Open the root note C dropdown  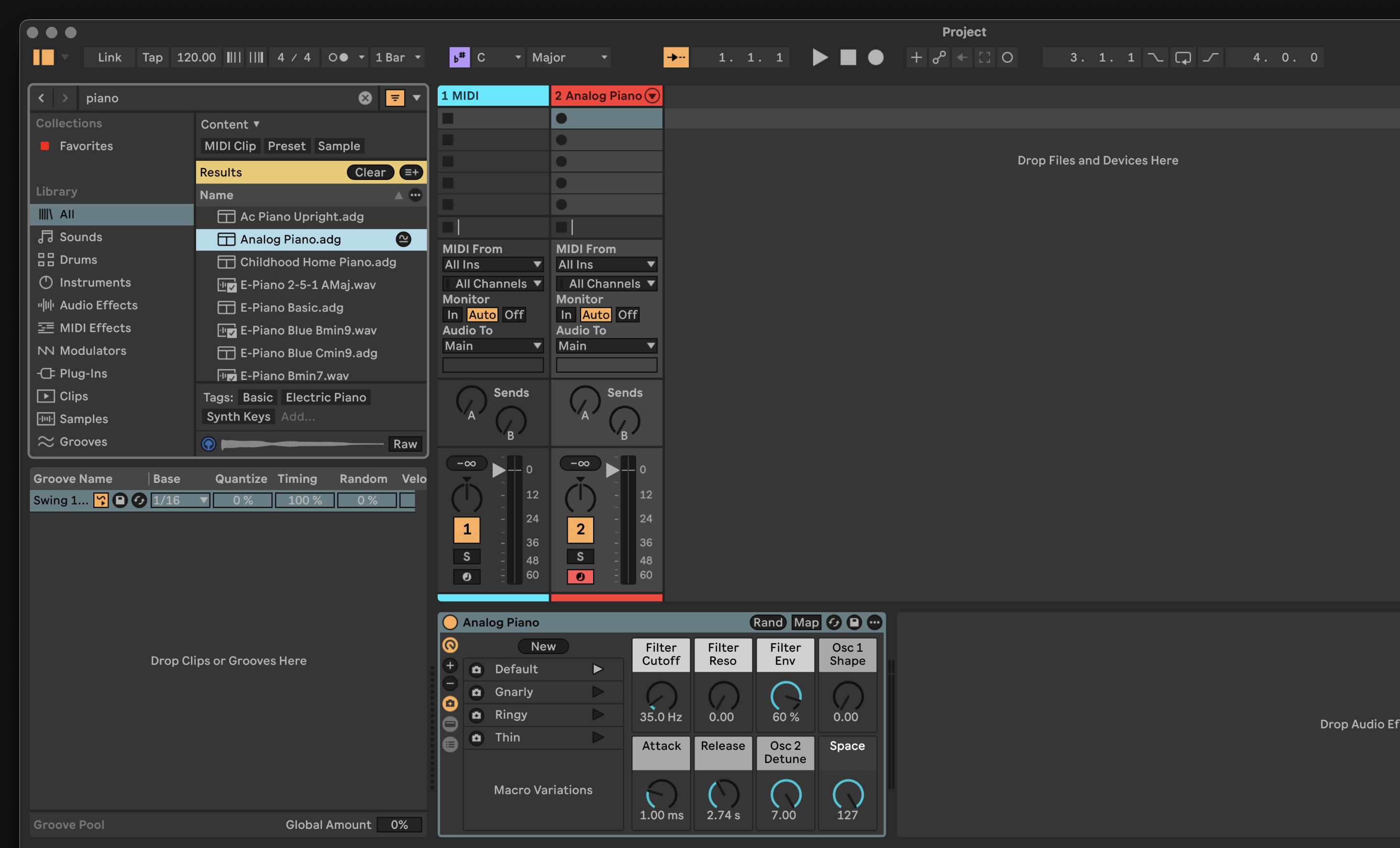pos(499,57)
